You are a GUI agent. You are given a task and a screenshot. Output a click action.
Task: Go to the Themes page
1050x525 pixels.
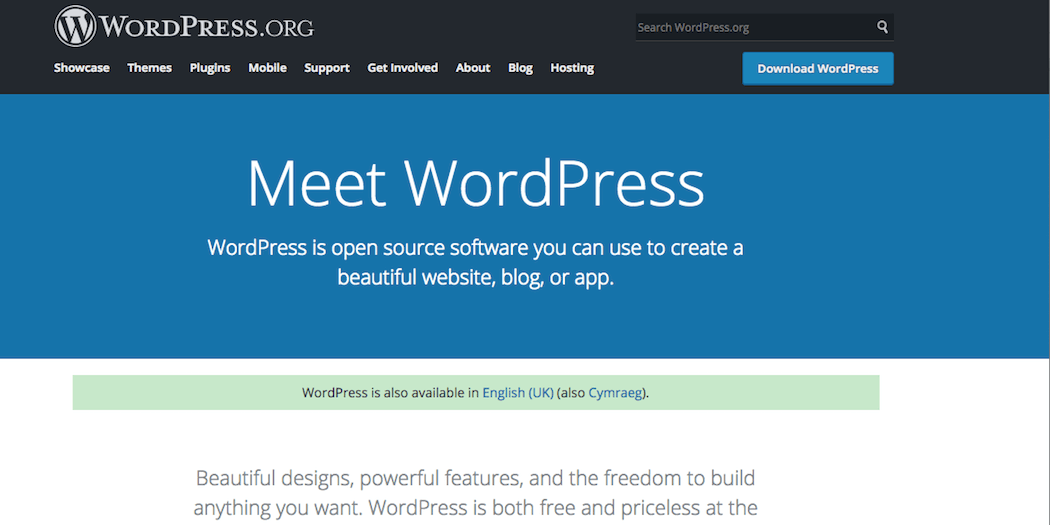[x=149, y=68]
